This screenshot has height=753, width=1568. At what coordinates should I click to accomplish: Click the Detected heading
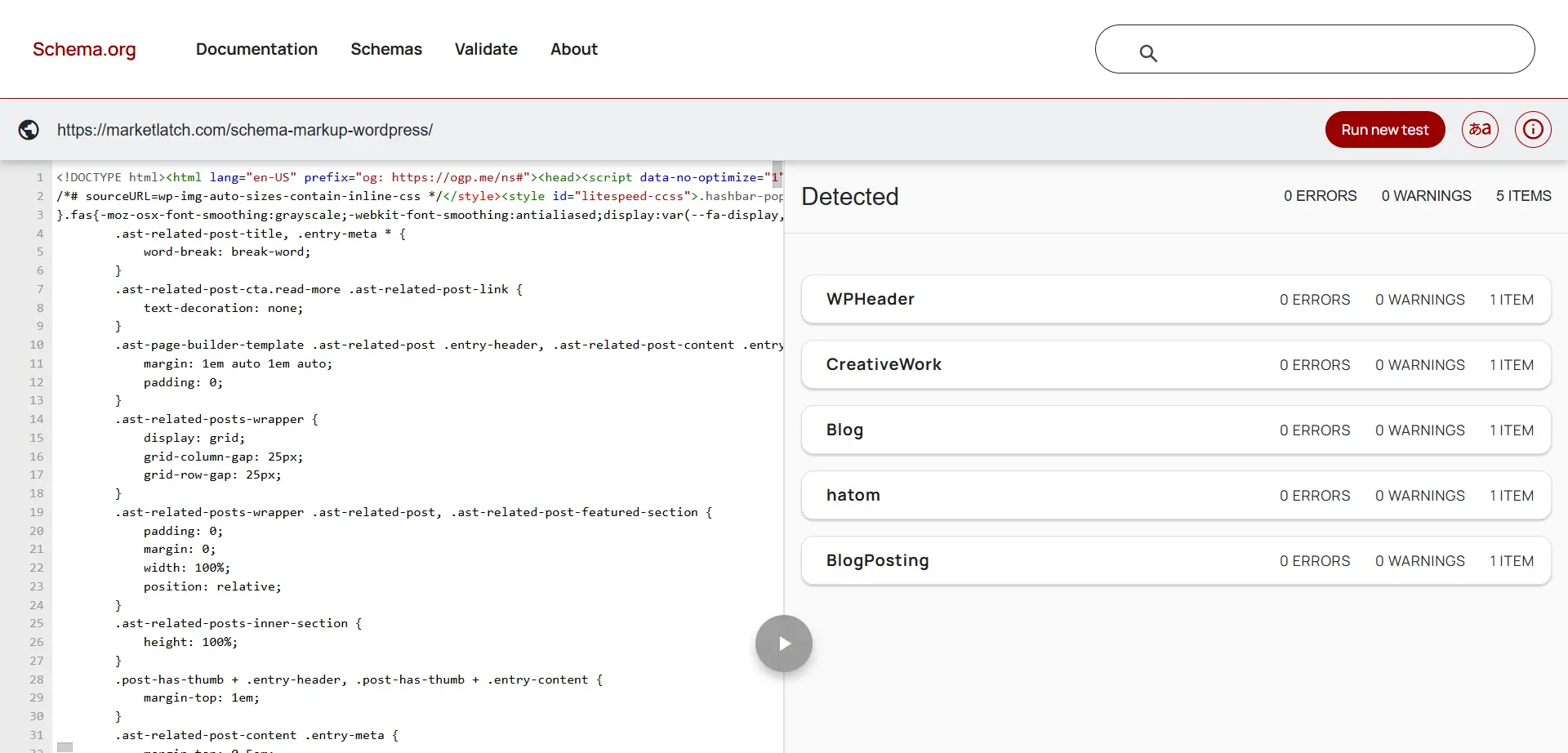point(850,196)
